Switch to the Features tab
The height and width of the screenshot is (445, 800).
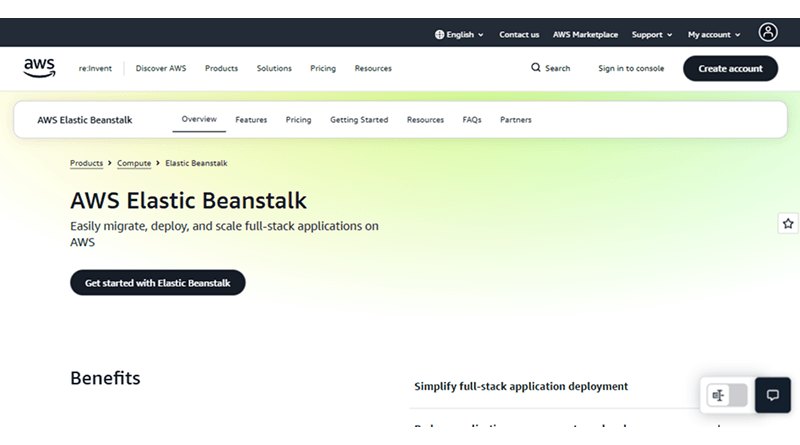coord(251,120)
